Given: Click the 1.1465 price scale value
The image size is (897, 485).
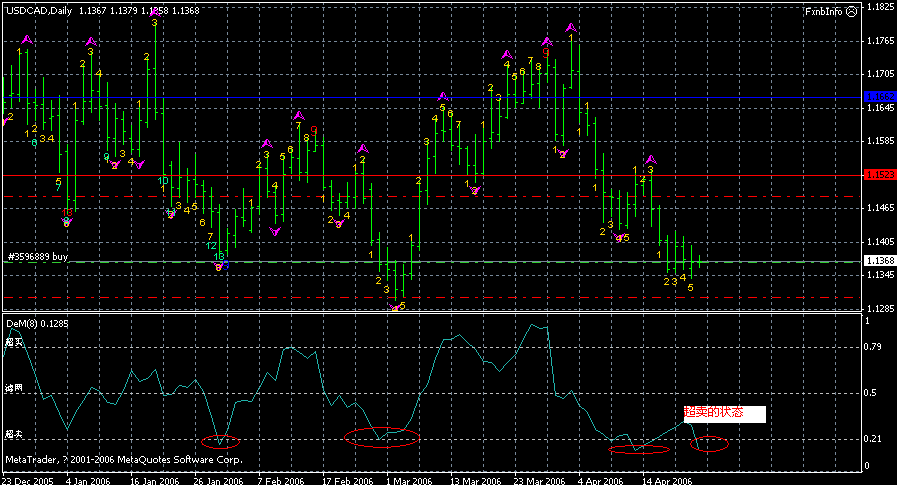Looking at the screenshot, I should [x=880, y=208].
